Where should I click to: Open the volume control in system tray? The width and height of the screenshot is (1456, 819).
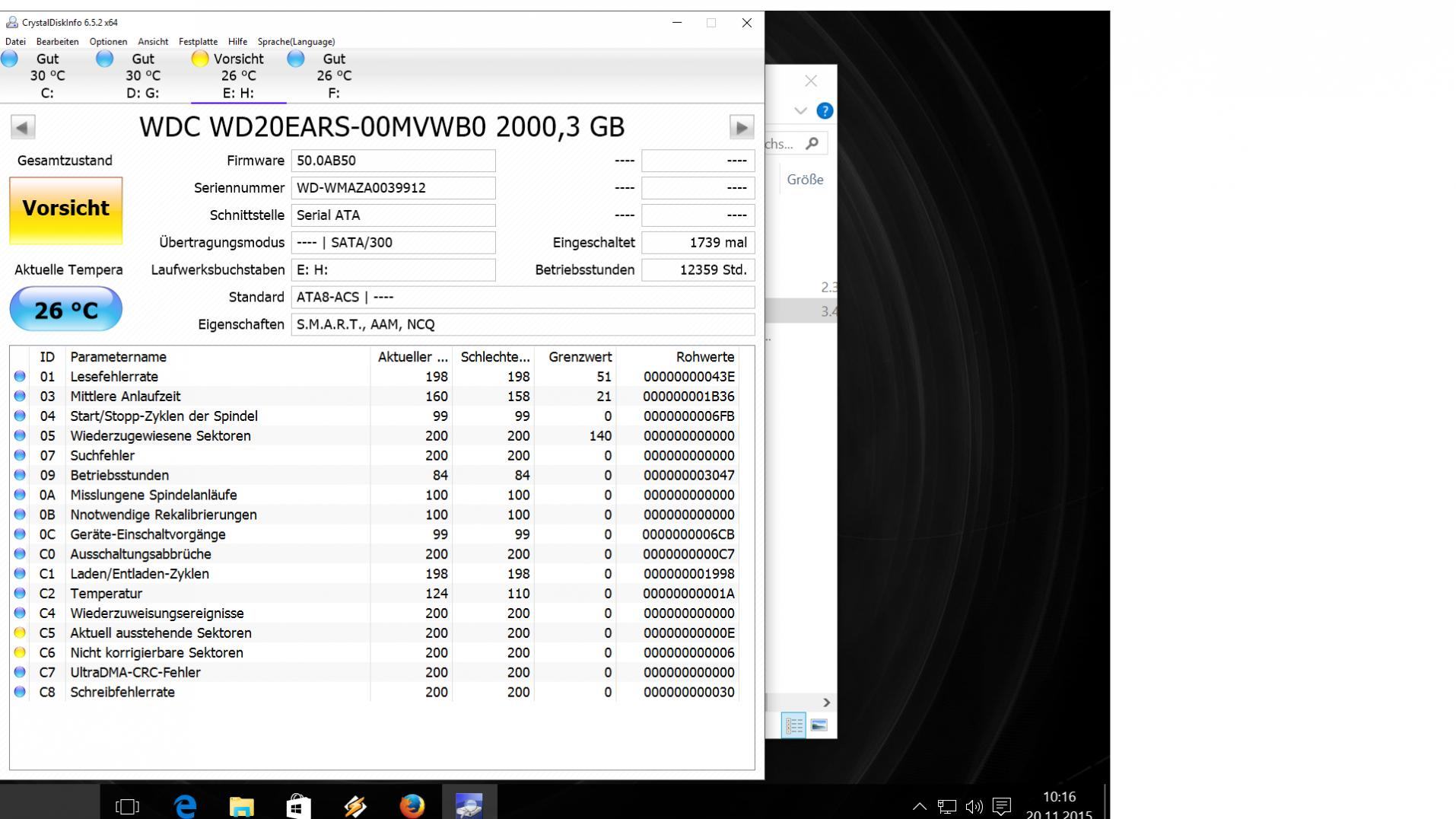click(974, 806)
